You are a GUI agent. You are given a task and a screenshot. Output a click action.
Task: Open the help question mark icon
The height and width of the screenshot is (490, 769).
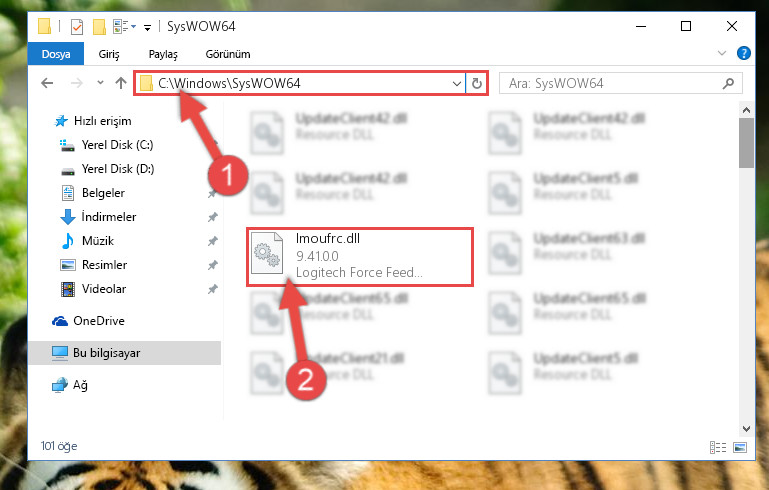point(743,53)
